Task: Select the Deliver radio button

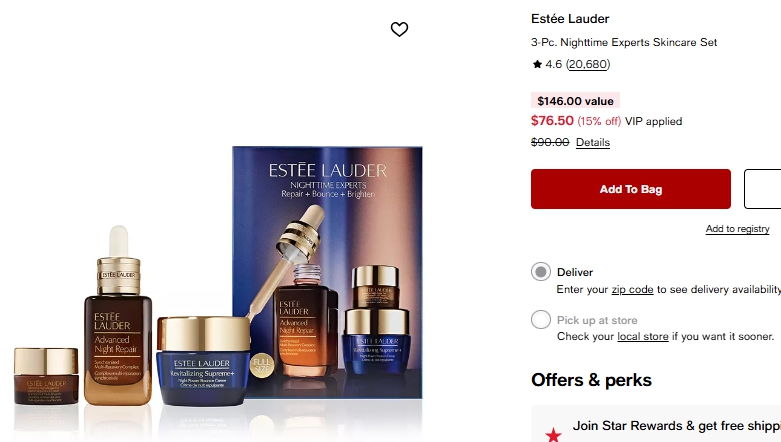Action: coord(540,272)
